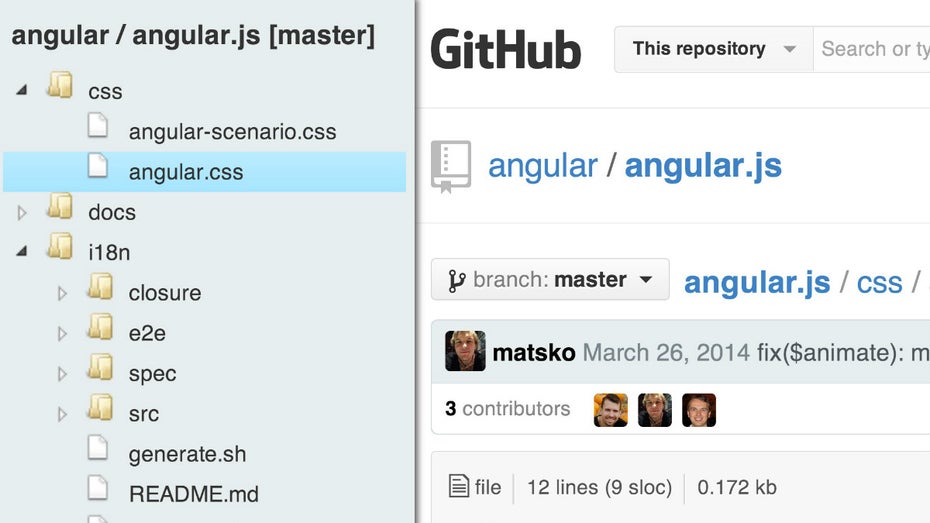Collapse the css folder tree node
930x523 pixels.
22,91
